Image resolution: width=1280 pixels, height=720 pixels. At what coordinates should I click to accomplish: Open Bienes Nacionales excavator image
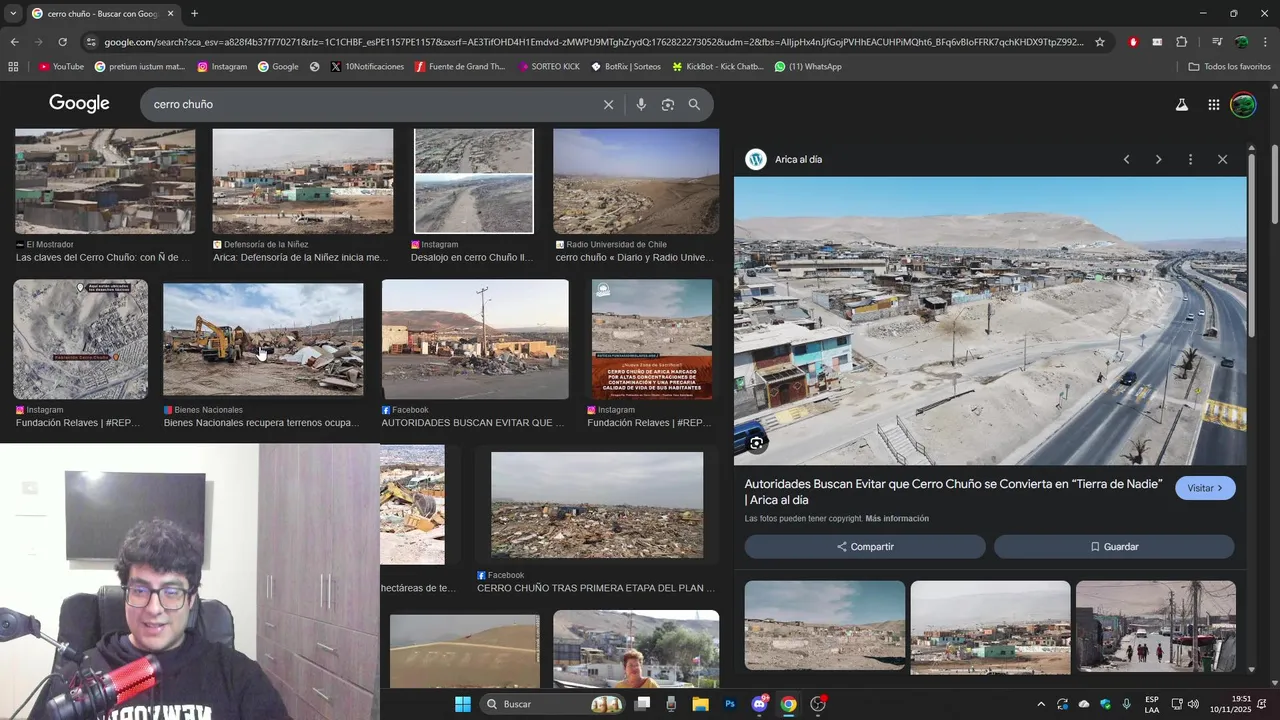[x=263, y=340]
